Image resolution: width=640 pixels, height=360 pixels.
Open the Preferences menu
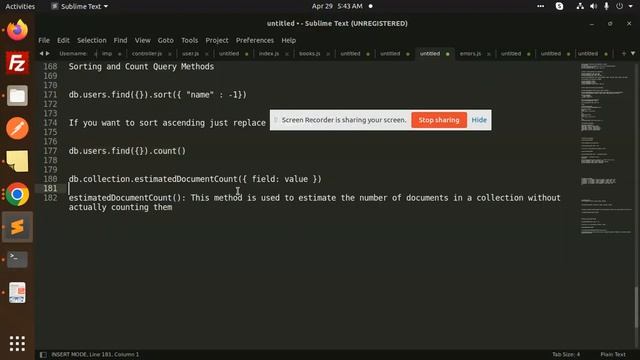click(255, 40)
